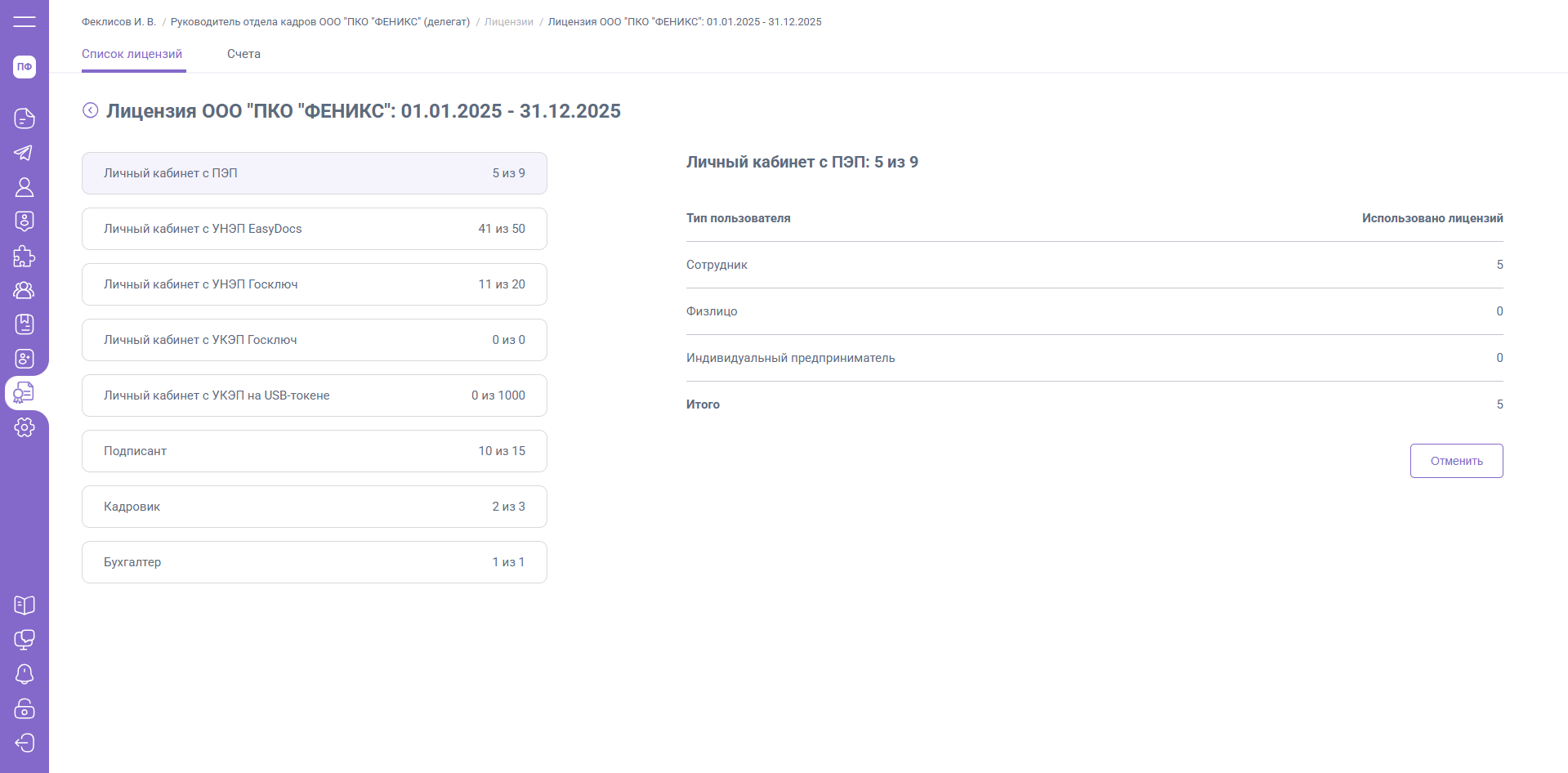Open the Бухгалтер license entry

point(314,562)
